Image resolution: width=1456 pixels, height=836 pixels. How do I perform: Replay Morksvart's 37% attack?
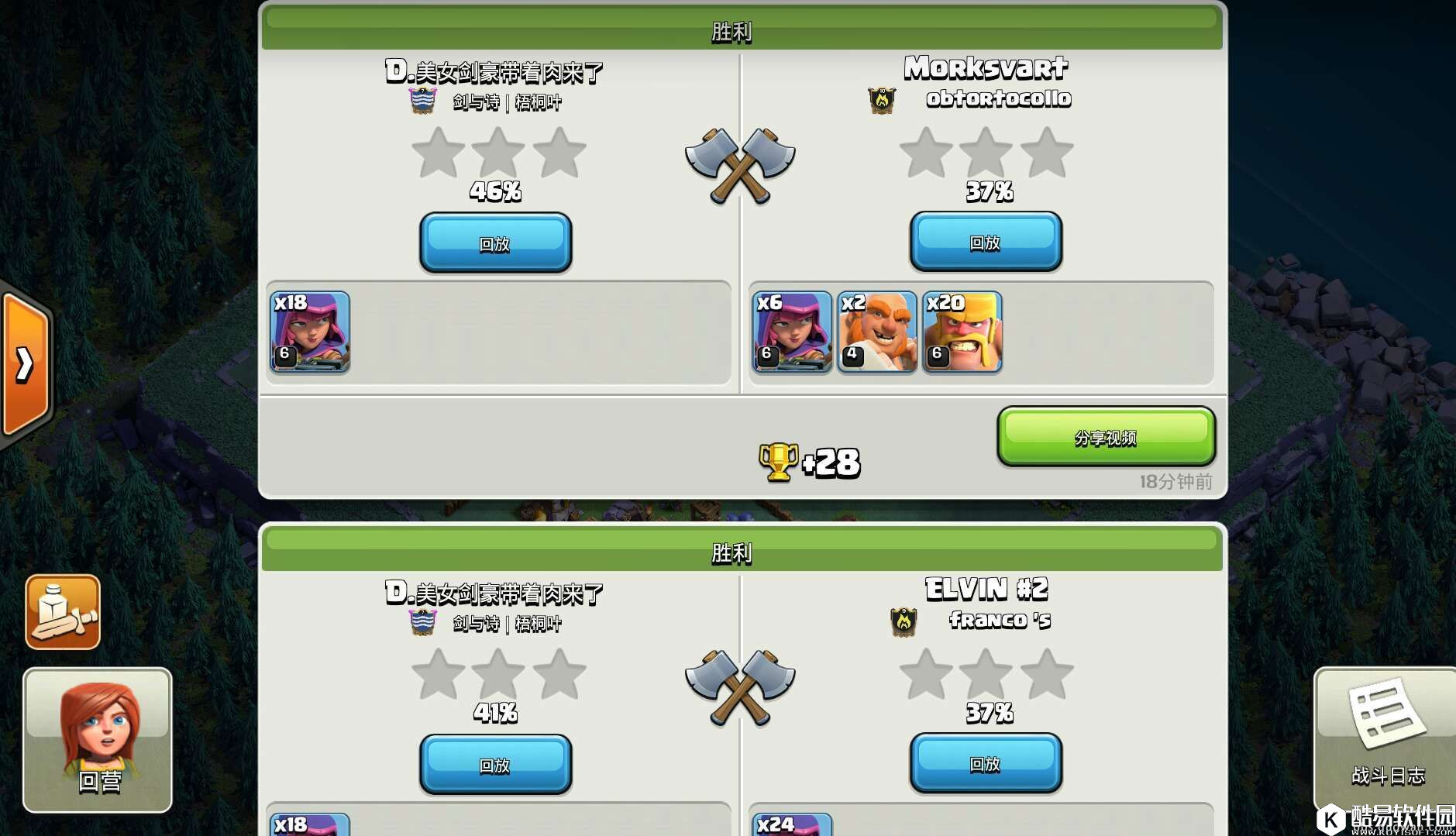[x=986, y=242]
